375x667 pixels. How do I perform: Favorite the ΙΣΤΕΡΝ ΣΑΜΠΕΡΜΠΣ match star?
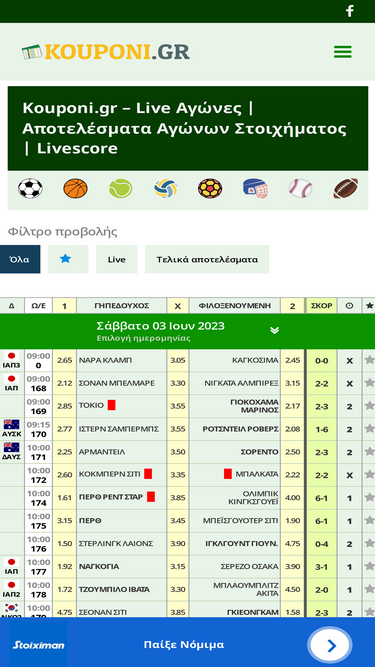pyautogui.click(x=369, y=429)
